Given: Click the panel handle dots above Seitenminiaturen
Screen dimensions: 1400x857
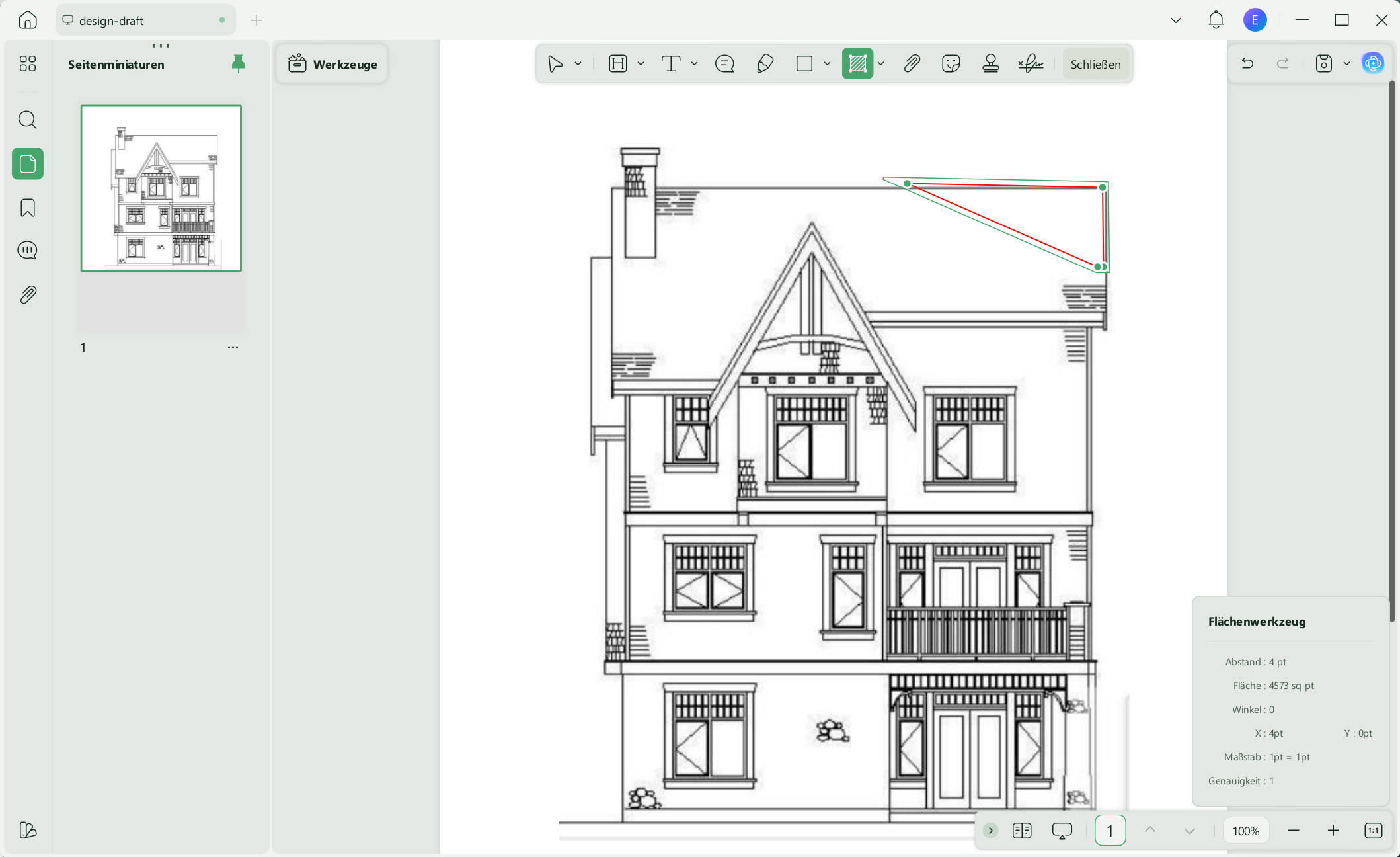Looking at the screenshot, I should pos(161,46).
